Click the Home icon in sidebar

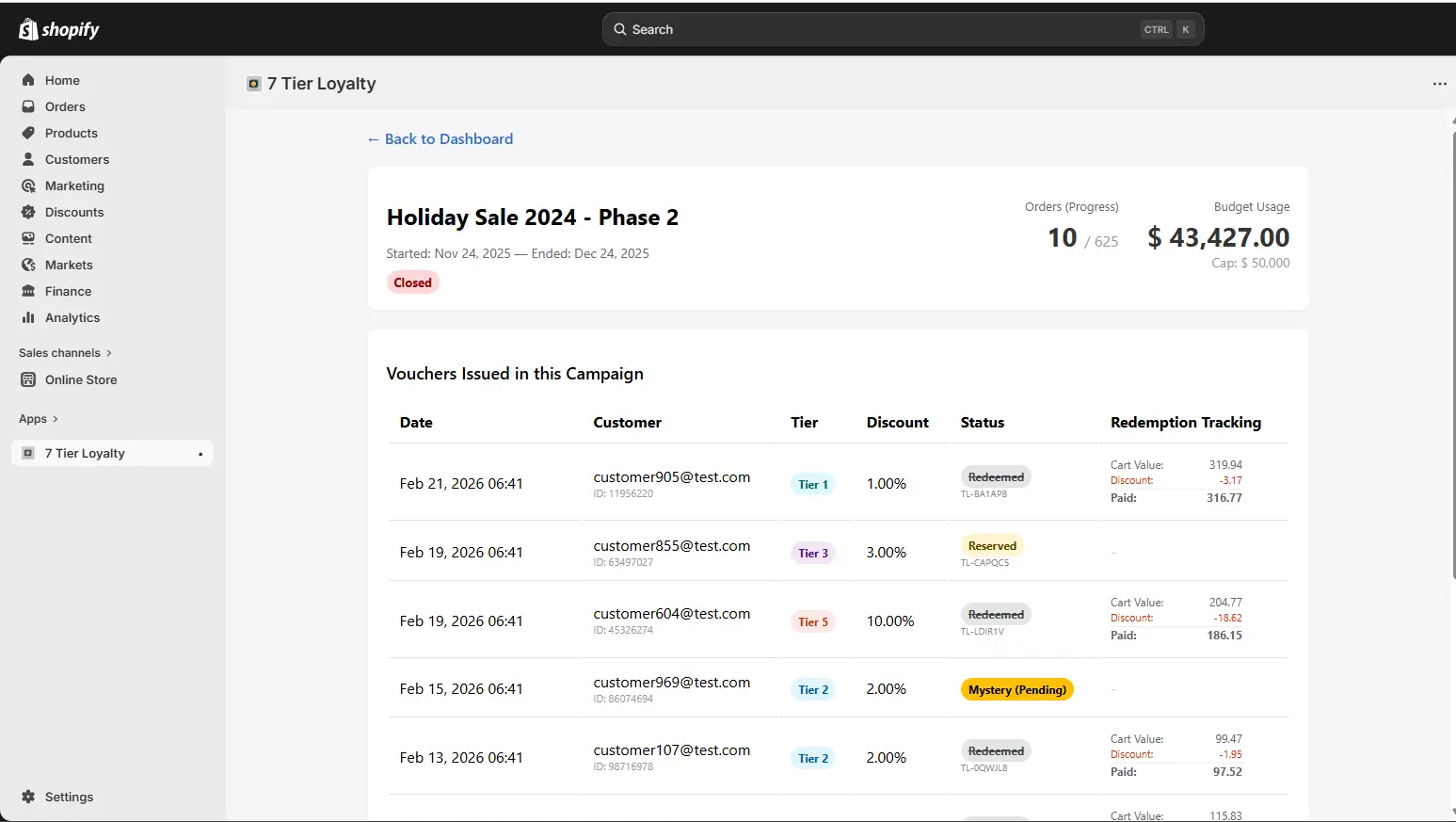(x=28, y=80)
